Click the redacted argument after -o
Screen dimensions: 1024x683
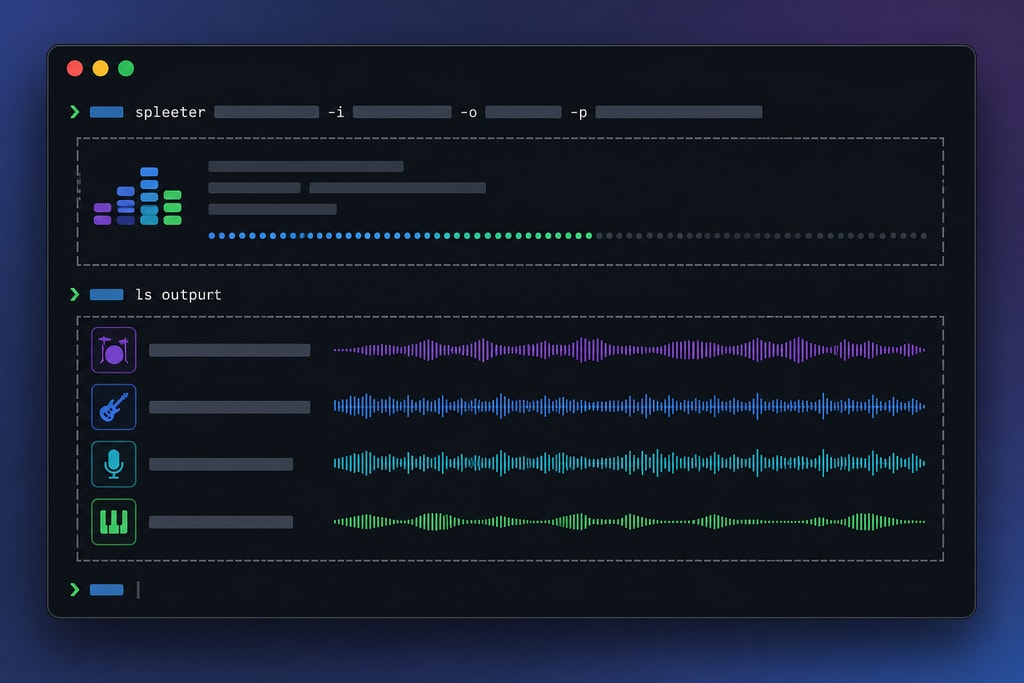coord(523,112)
